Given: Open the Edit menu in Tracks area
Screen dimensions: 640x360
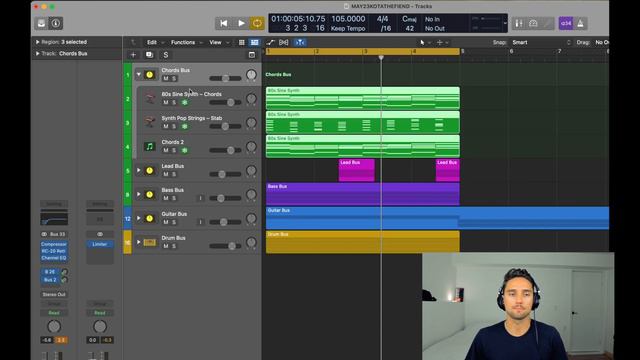Looking at the screenshot, I should tap(156, 42).
